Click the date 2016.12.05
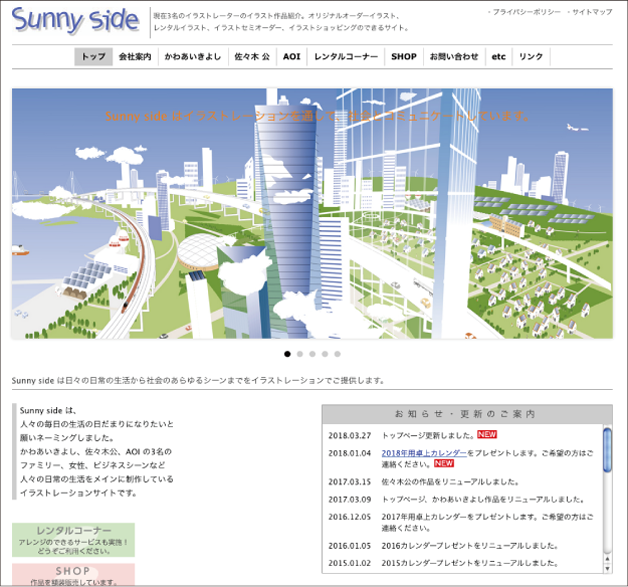Screen dimensions: 628x587 (x=350, y=517)
